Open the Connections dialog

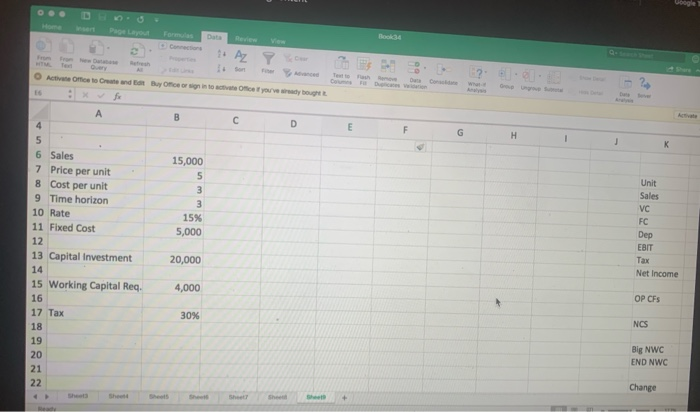180,47
